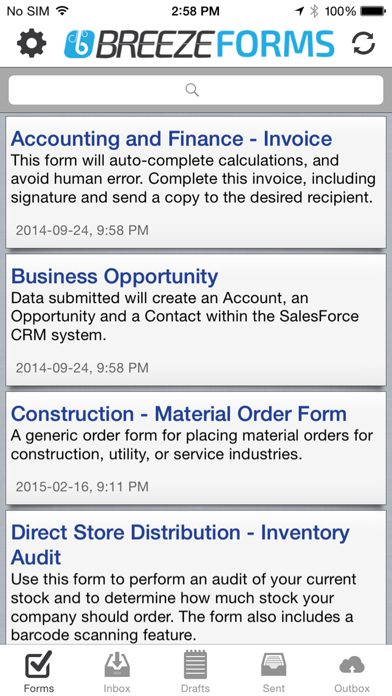Tap the magnifying glass search icon
The width and height of the screenshot is (392, 696).
pyautogui.click(x=192, y=90)
